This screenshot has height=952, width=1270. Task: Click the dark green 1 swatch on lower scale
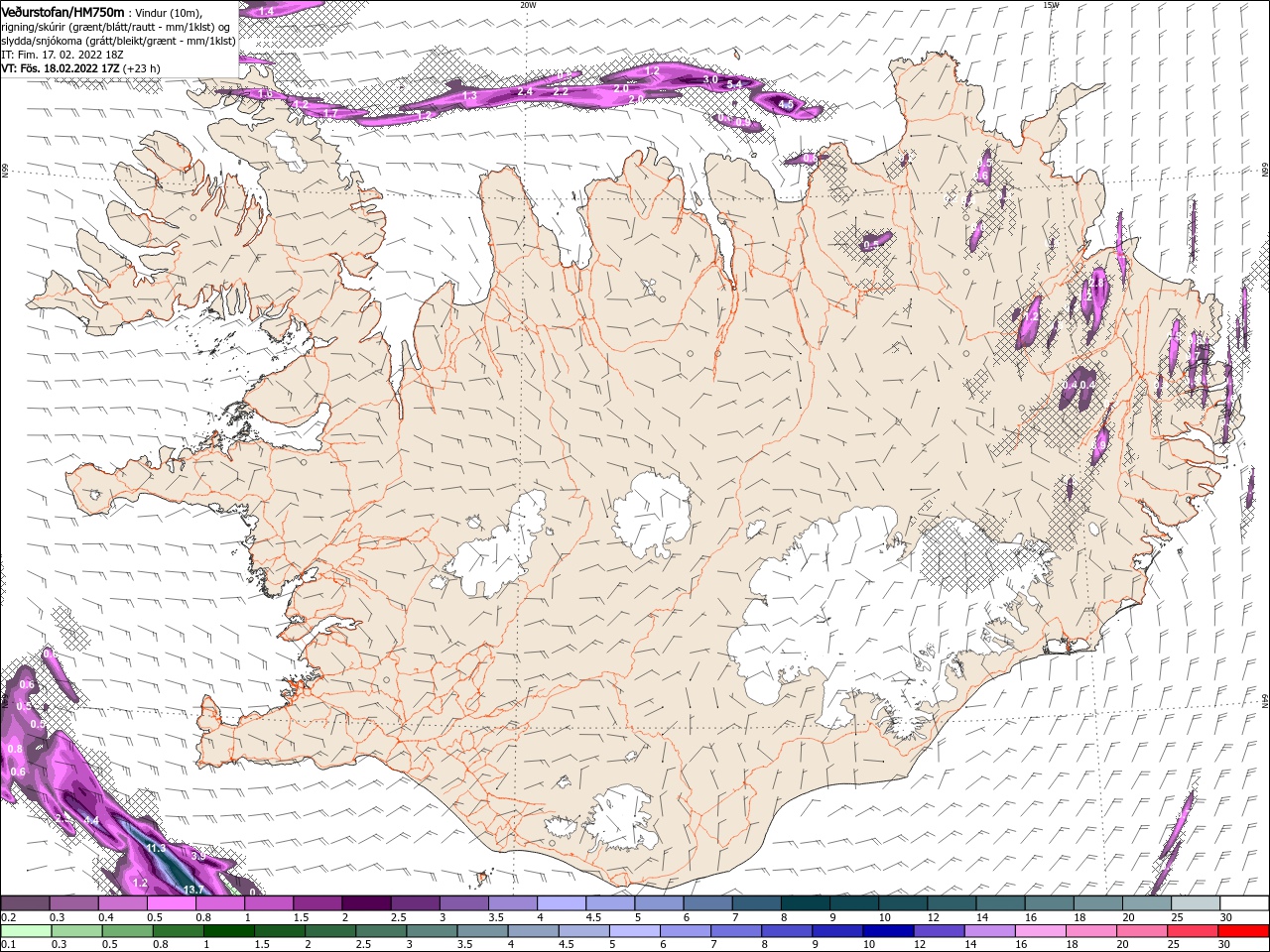[x=229, y=930]
